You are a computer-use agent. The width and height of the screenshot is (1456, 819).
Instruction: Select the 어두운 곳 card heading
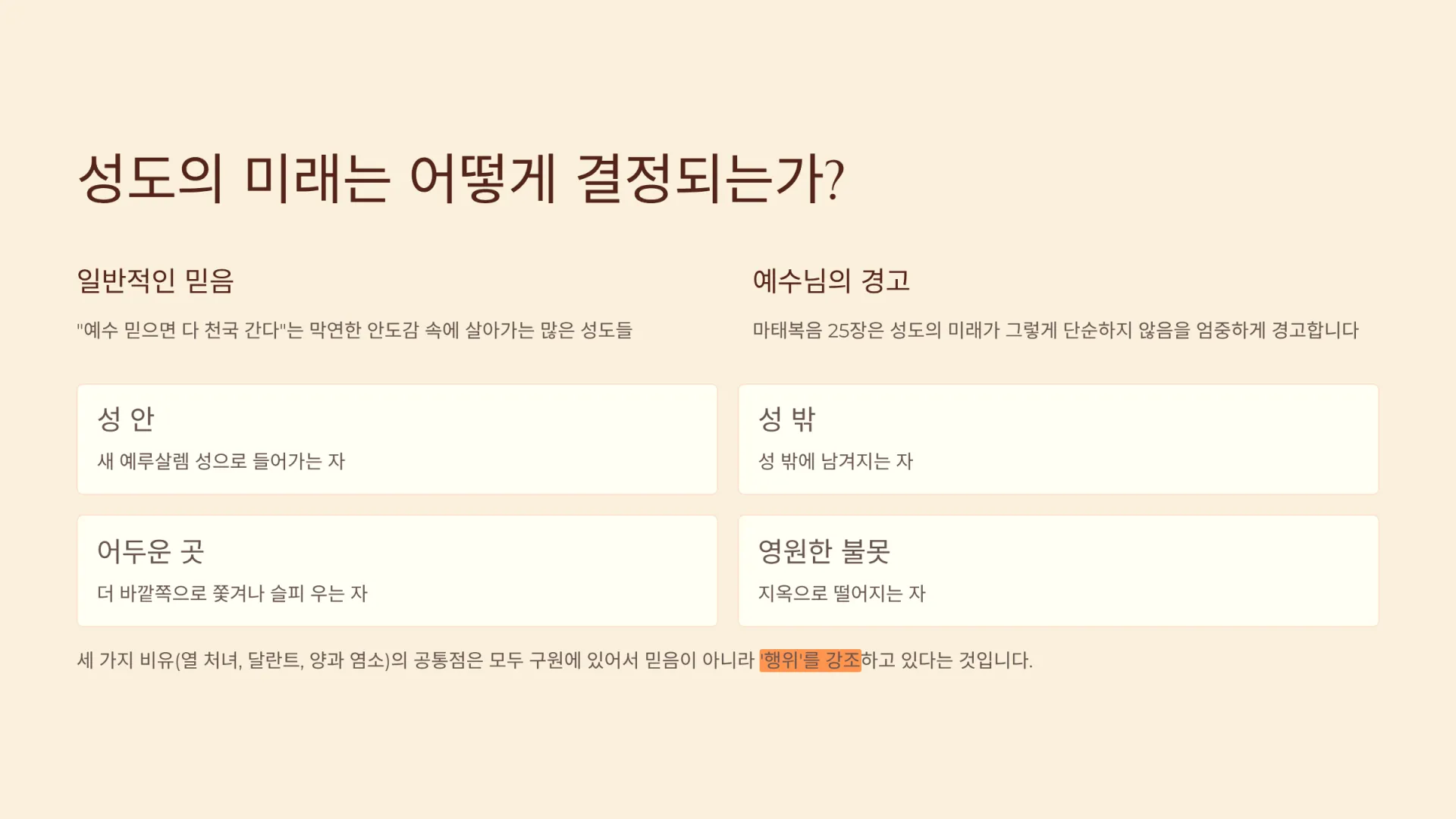coord(151,551)
